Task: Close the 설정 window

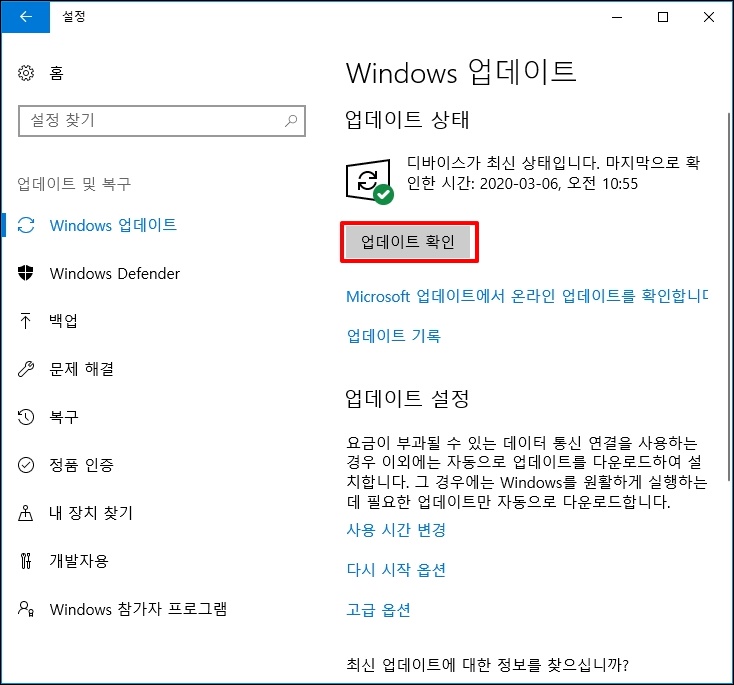Action: click(x=709, y=17)
